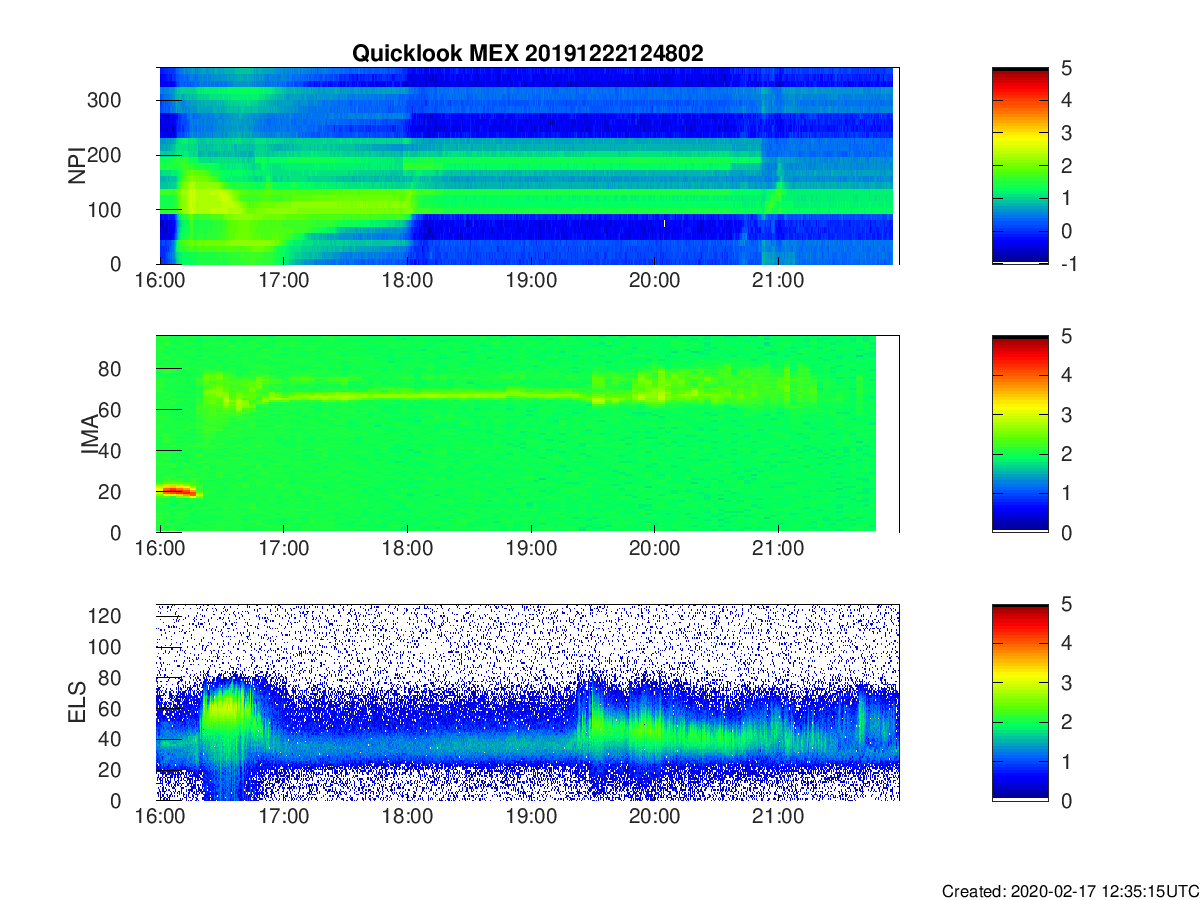
Task: Click the 18:00 tick under the NPI plot
Action: tap(408, 281)
